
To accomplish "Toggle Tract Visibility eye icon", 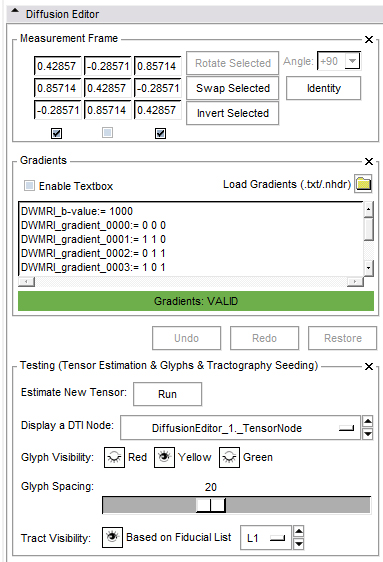I will coord(112,537).
